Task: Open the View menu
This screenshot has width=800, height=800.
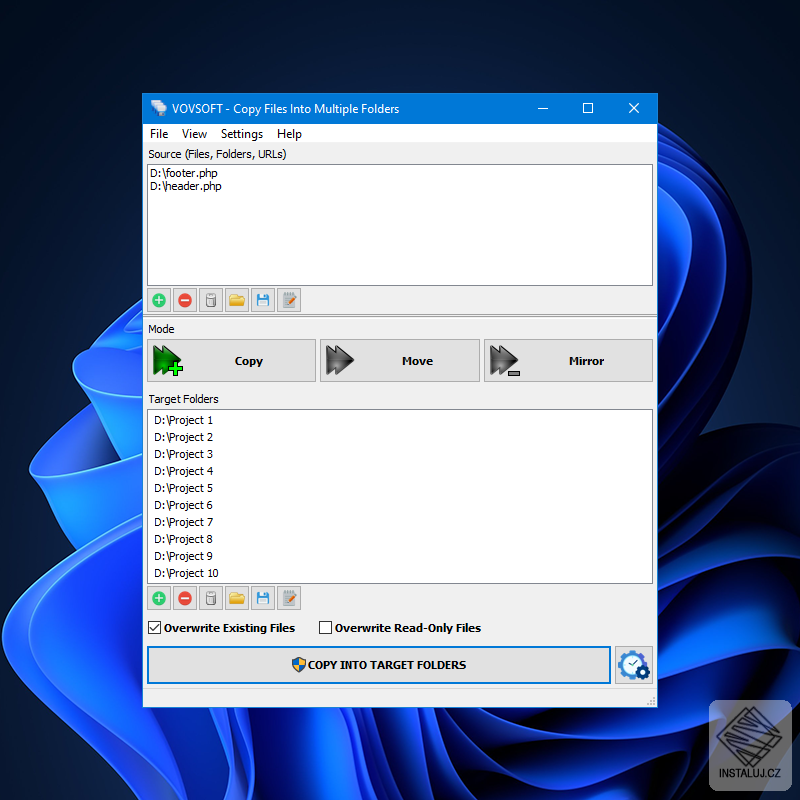Action: tap(194, 134)
